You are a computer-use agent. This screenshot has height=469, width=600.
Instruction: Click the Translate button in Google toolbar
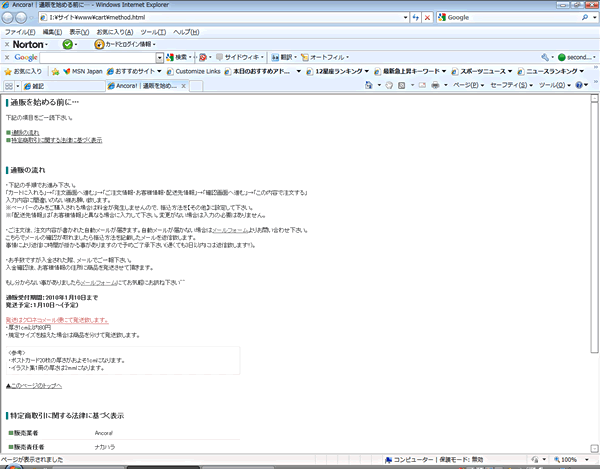[284, 57]
